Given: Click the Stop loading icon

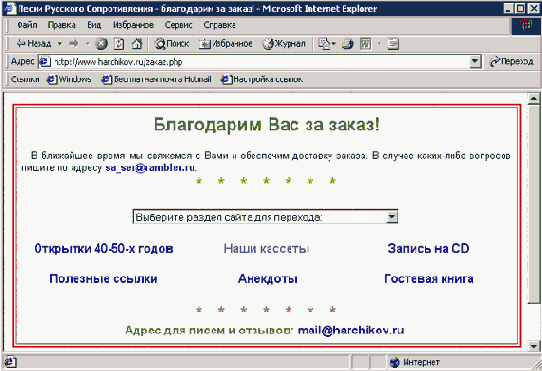Looking at the screenshot, I should (x=101, y=44).
